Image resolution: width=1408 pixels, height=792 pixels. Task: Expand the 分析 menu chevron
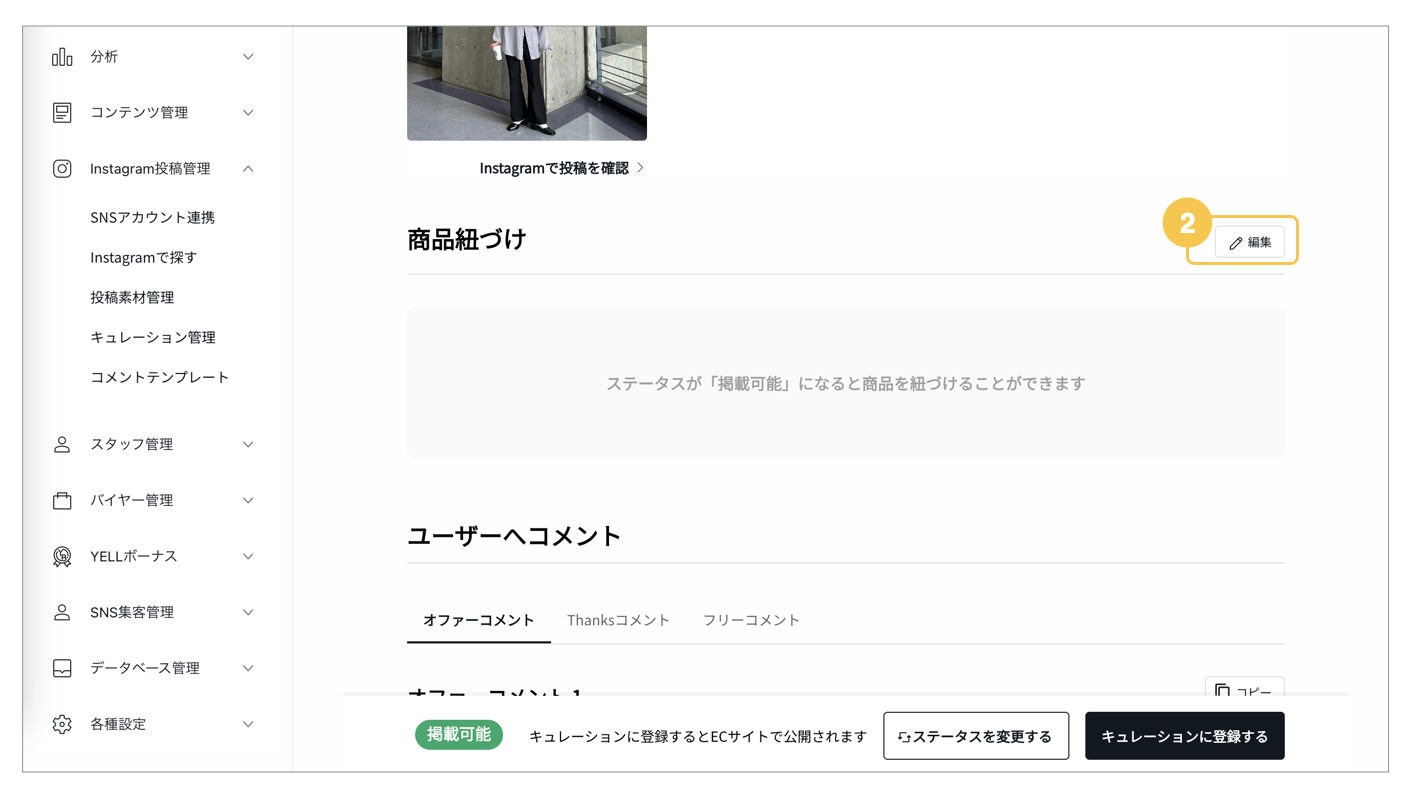tap(248, 57)
